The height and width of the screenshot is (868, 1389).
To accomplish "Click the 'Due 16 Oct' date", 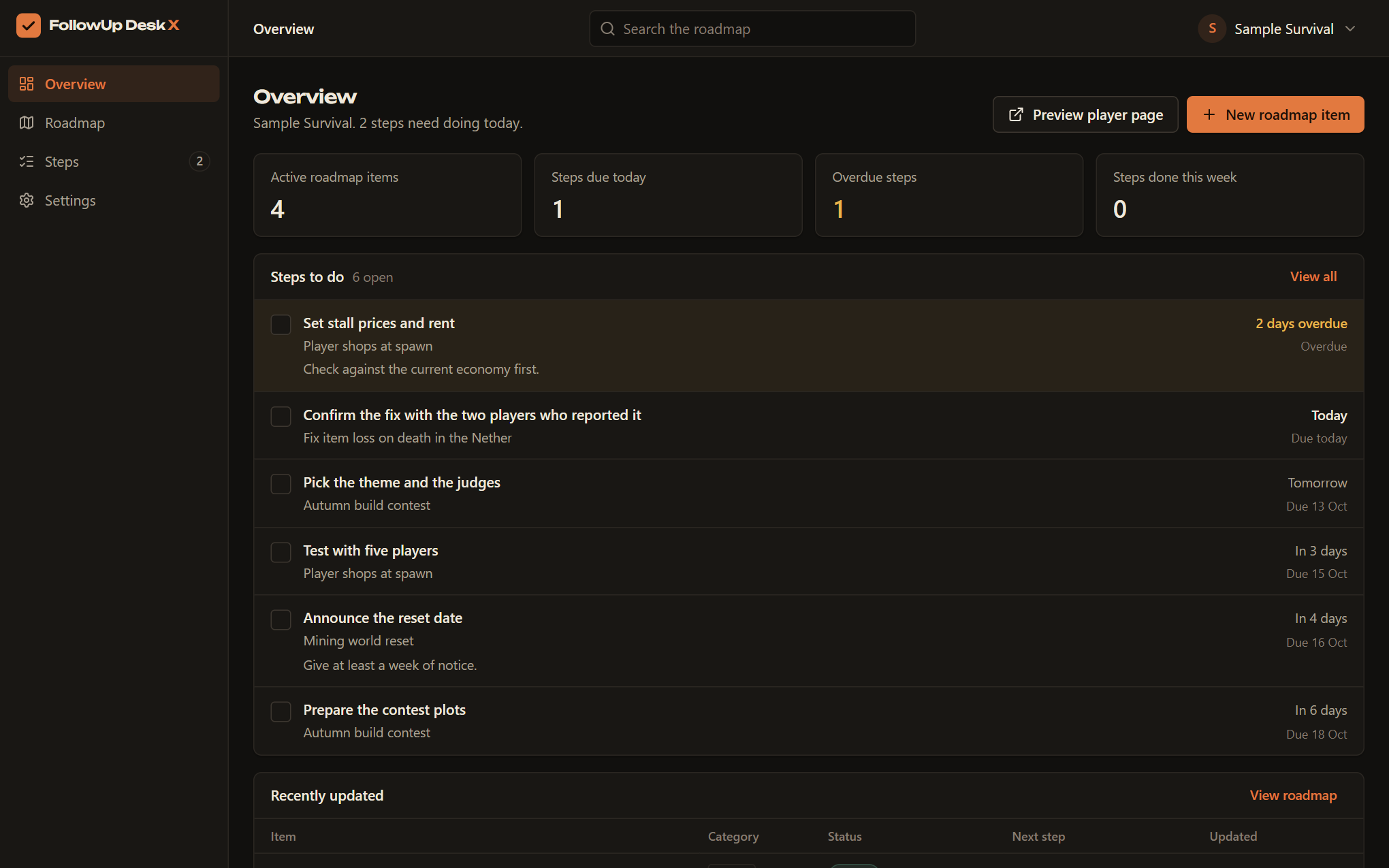I will tap(1316, 642).
